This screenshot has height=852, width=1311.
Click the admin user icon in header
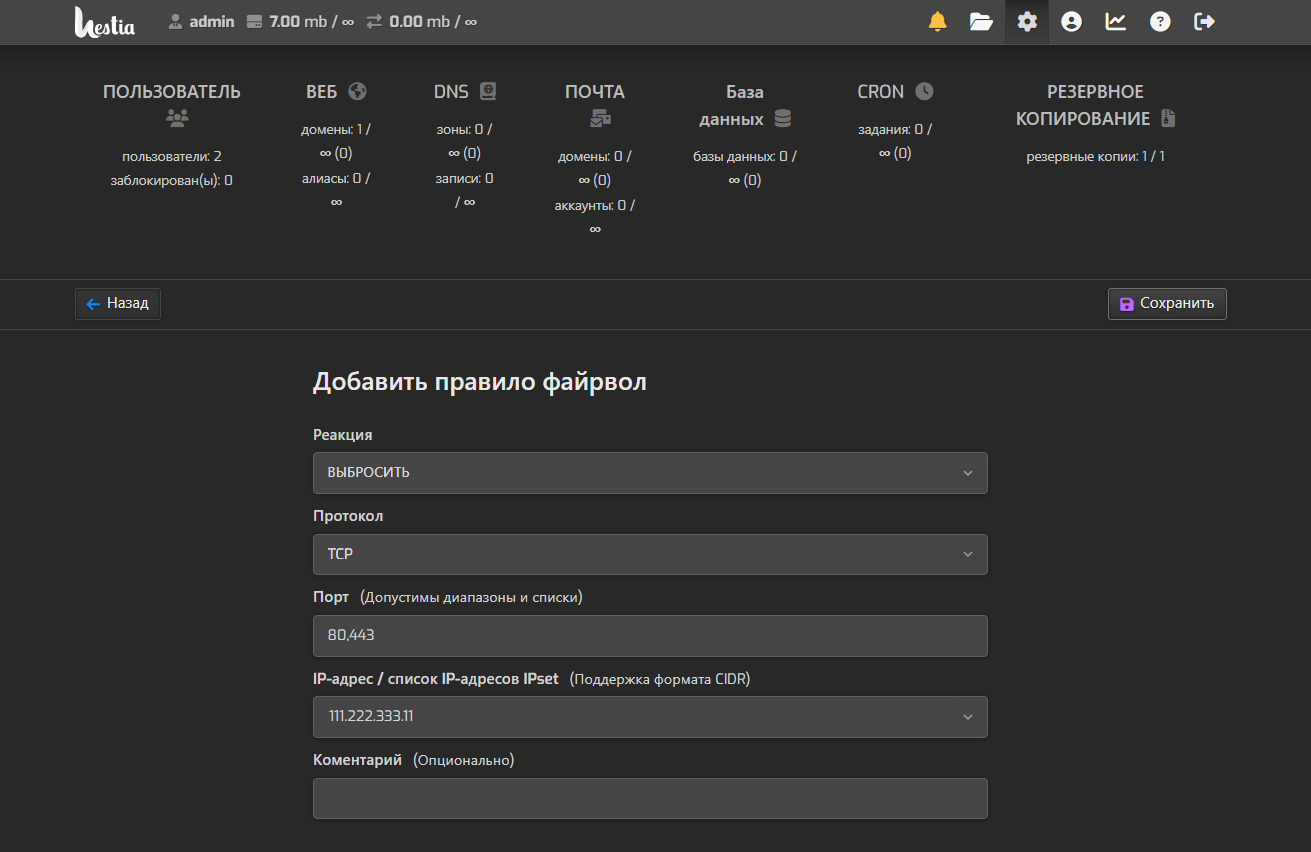[x=176, y=21]
